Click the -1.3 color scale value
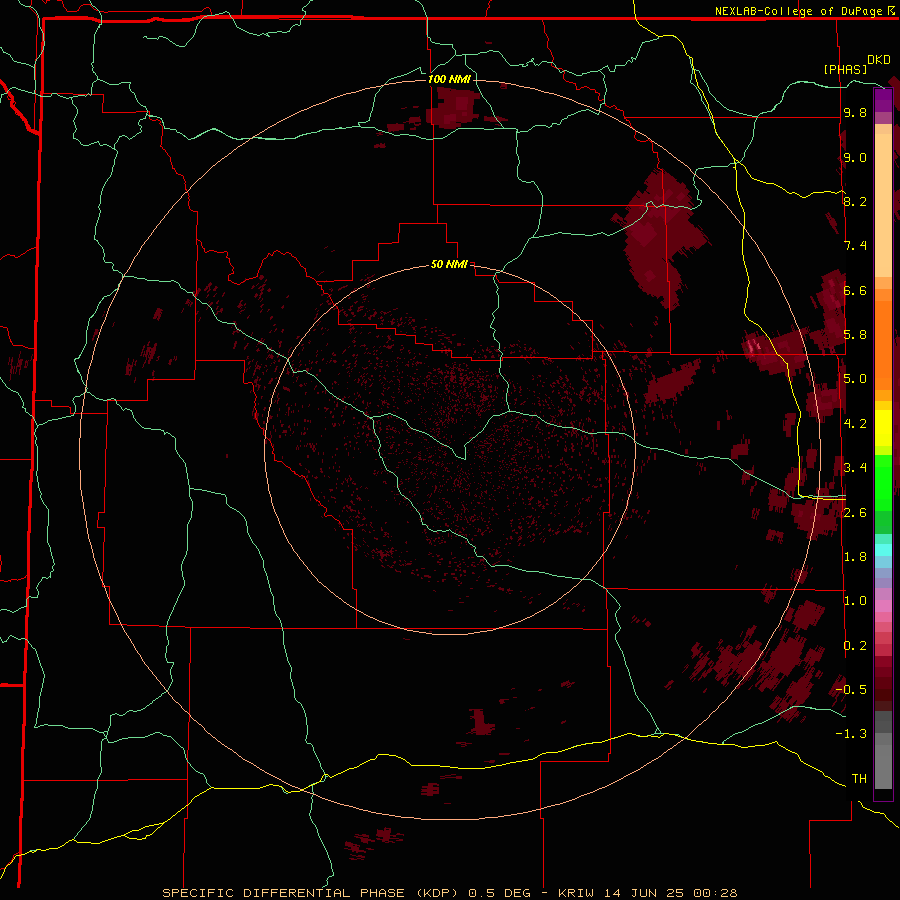 pyautogui.click(x=851, y=734)
